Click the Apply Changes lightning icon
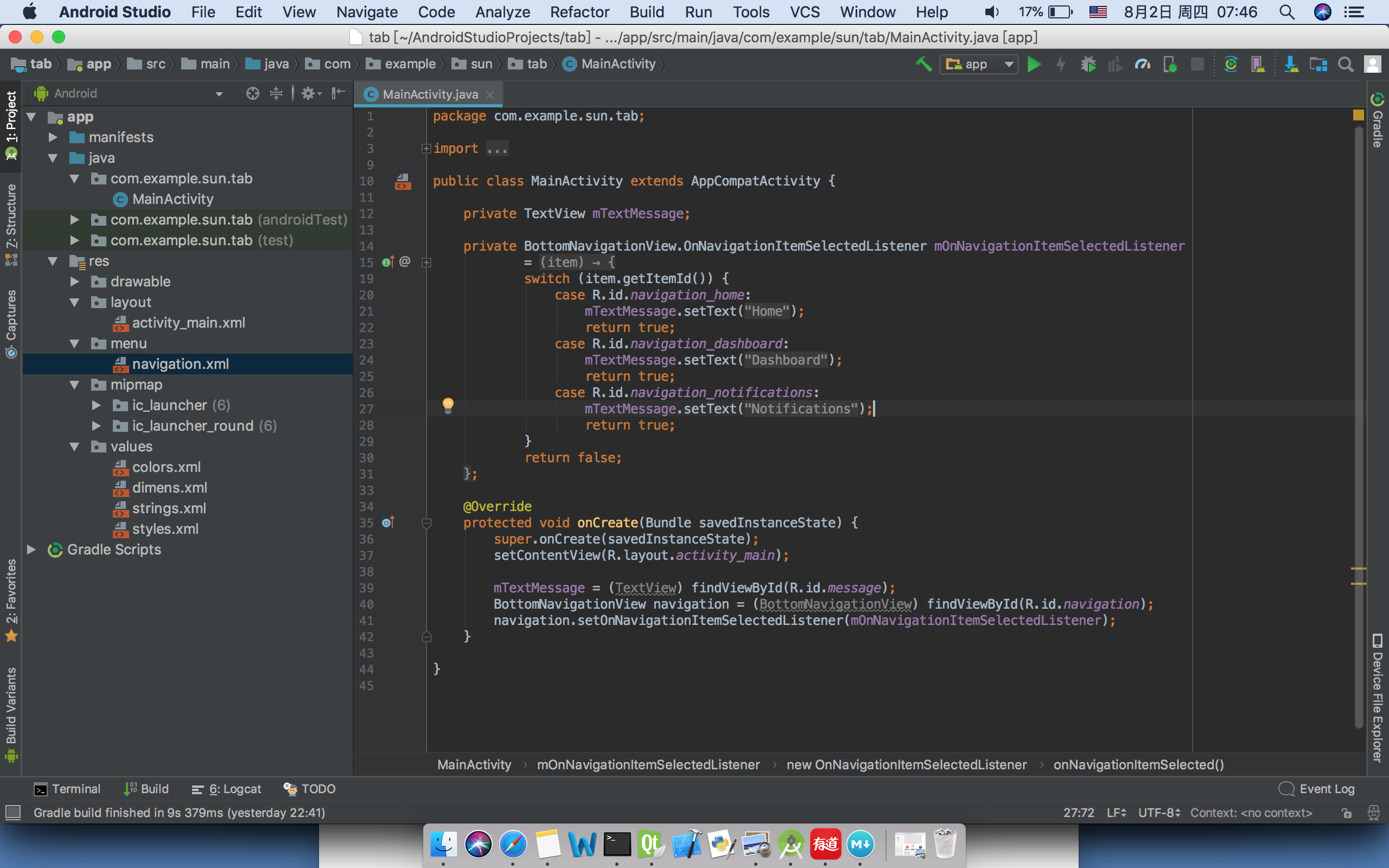 (1061, 65)
